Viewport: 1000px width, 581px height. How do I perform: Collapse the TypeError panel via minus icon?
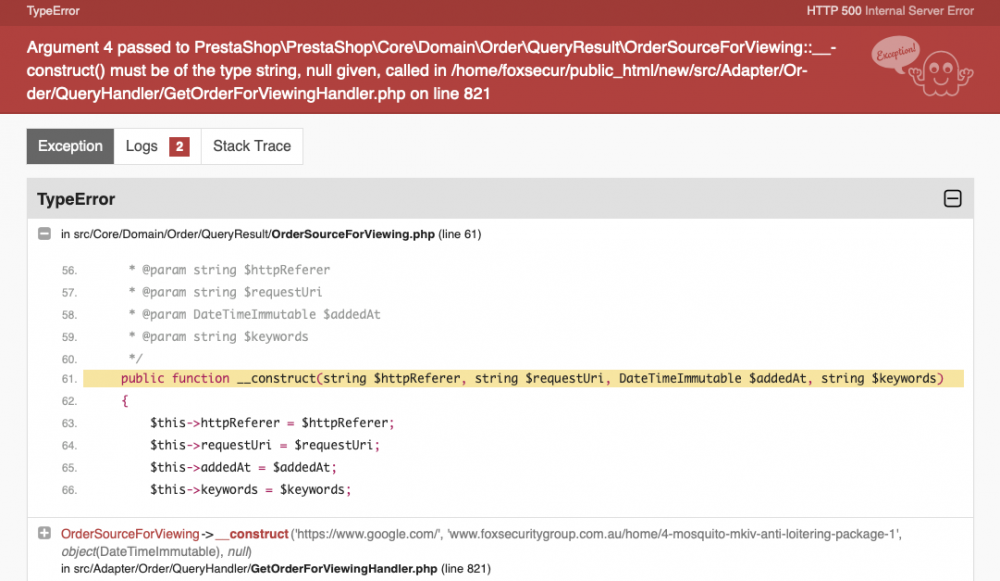point(954,199)
